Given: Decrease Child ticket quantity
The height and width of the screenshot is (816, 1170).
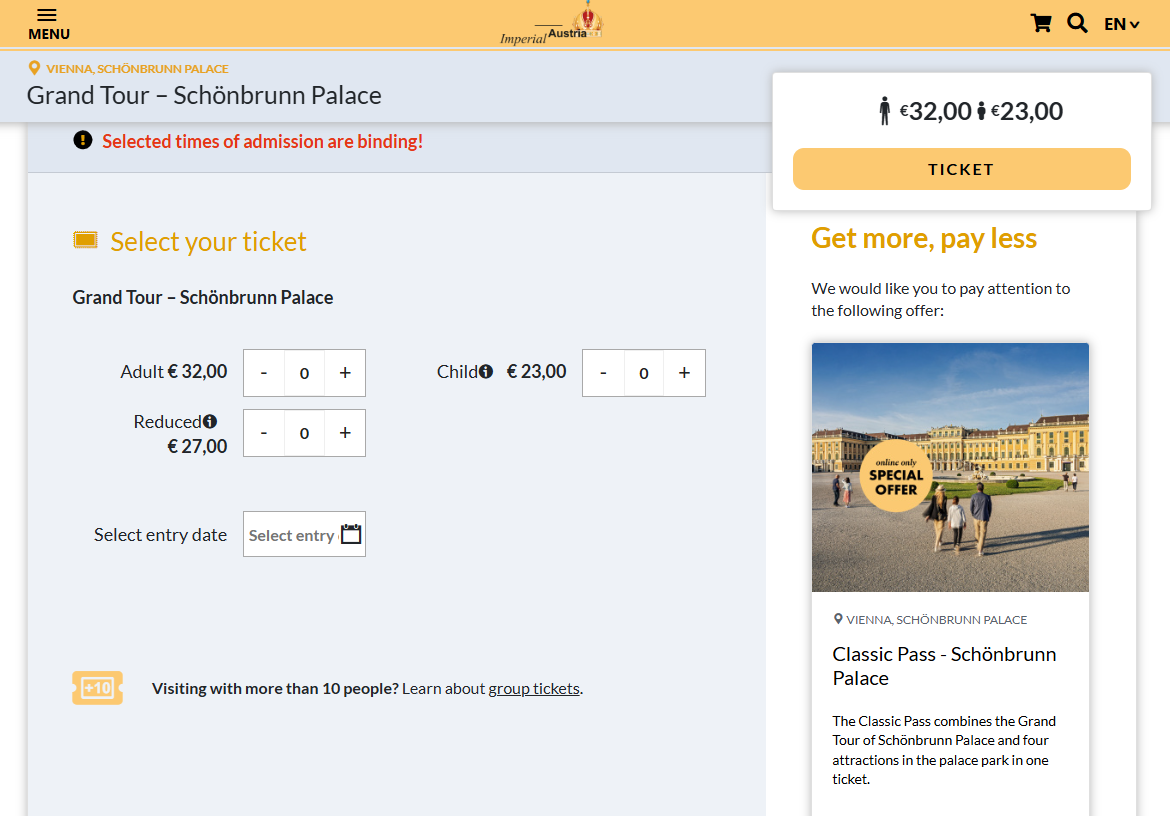Looking at the screenshot, I should point(603,373).
